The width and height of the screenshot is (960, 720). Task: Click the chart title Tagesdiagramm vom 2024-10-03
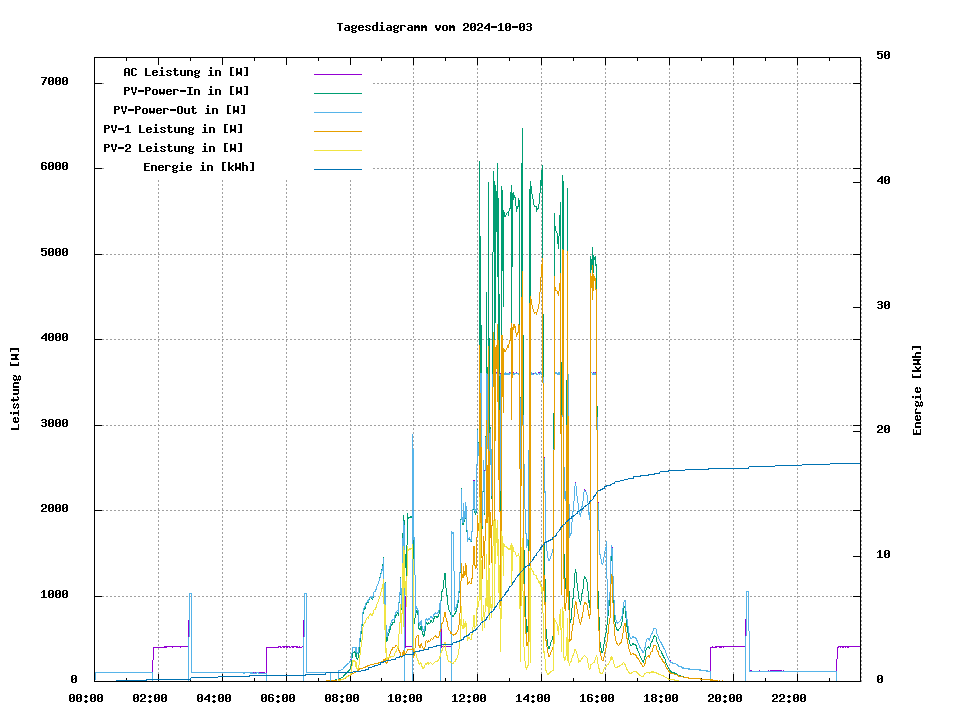(x=434, y=27)
